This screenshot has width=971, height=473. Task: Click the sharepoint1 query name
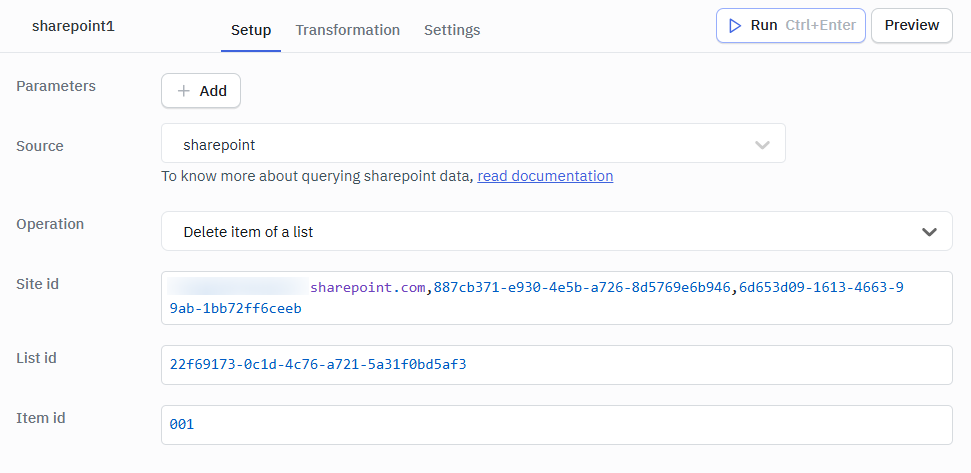tap(73, 27)
